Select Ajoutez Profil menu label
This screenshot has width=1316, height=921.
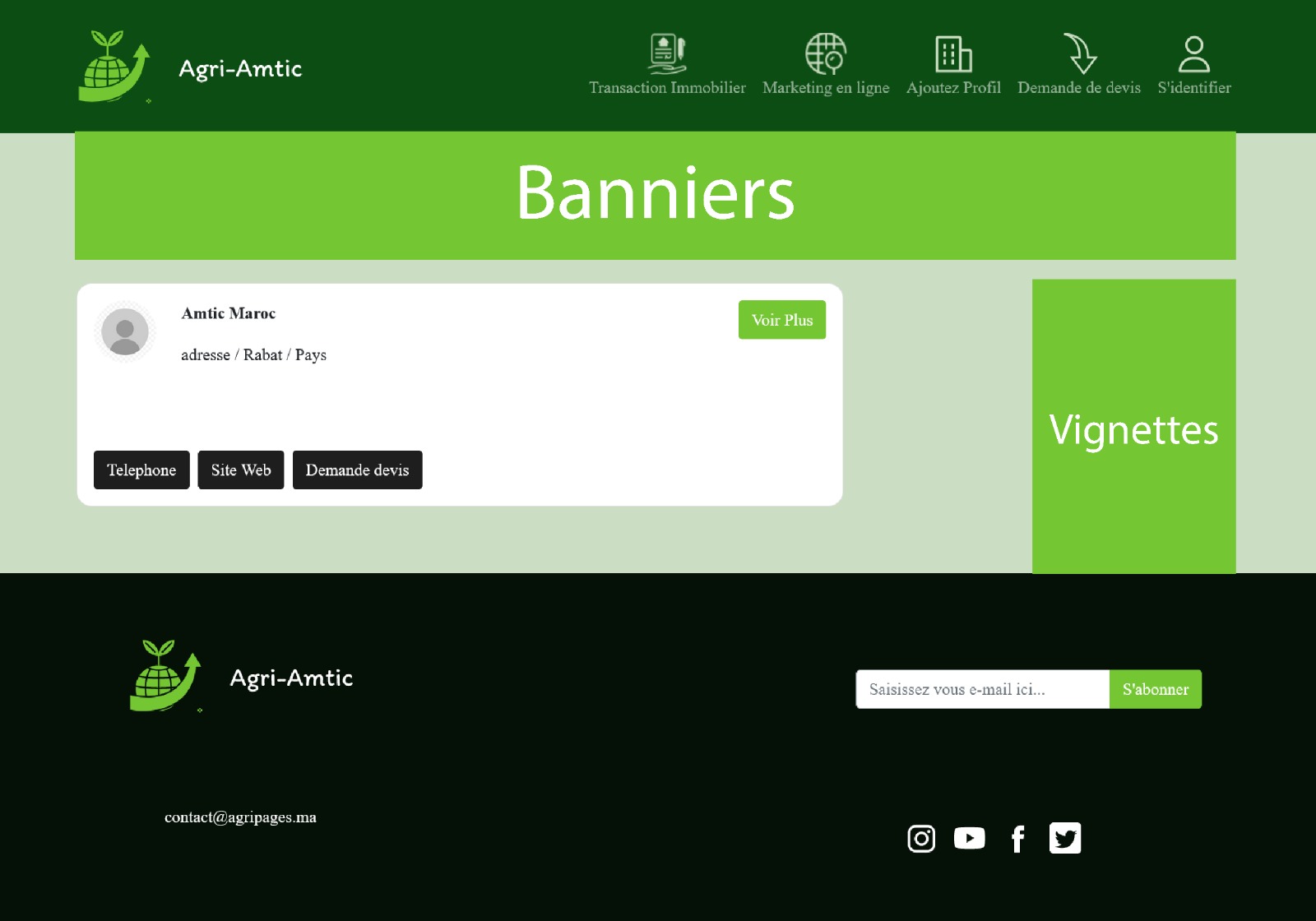pyautogui.click(x=953, y=88)
